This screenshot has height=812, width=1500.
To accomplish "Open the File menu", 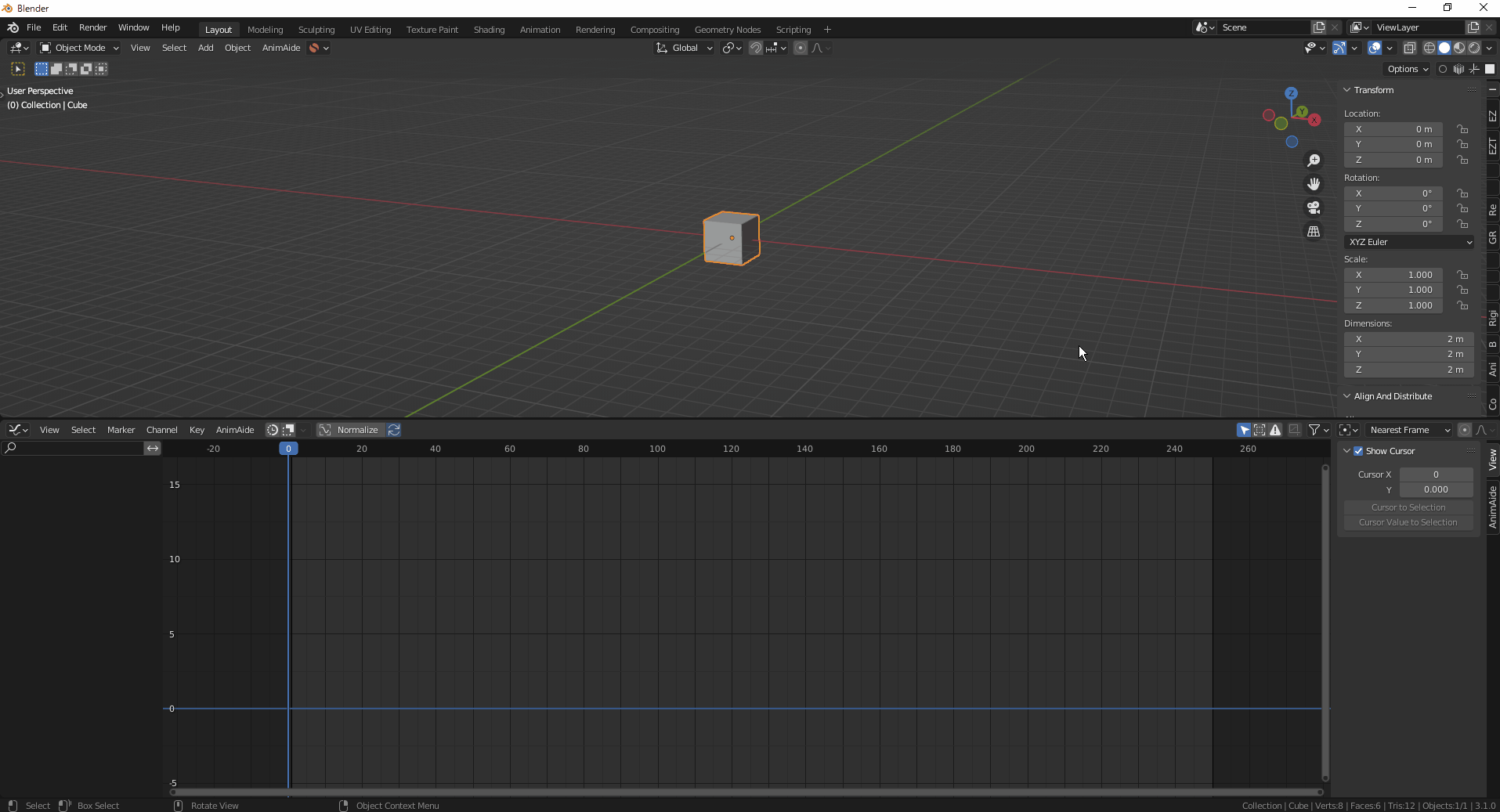I will tap(34, 27).
